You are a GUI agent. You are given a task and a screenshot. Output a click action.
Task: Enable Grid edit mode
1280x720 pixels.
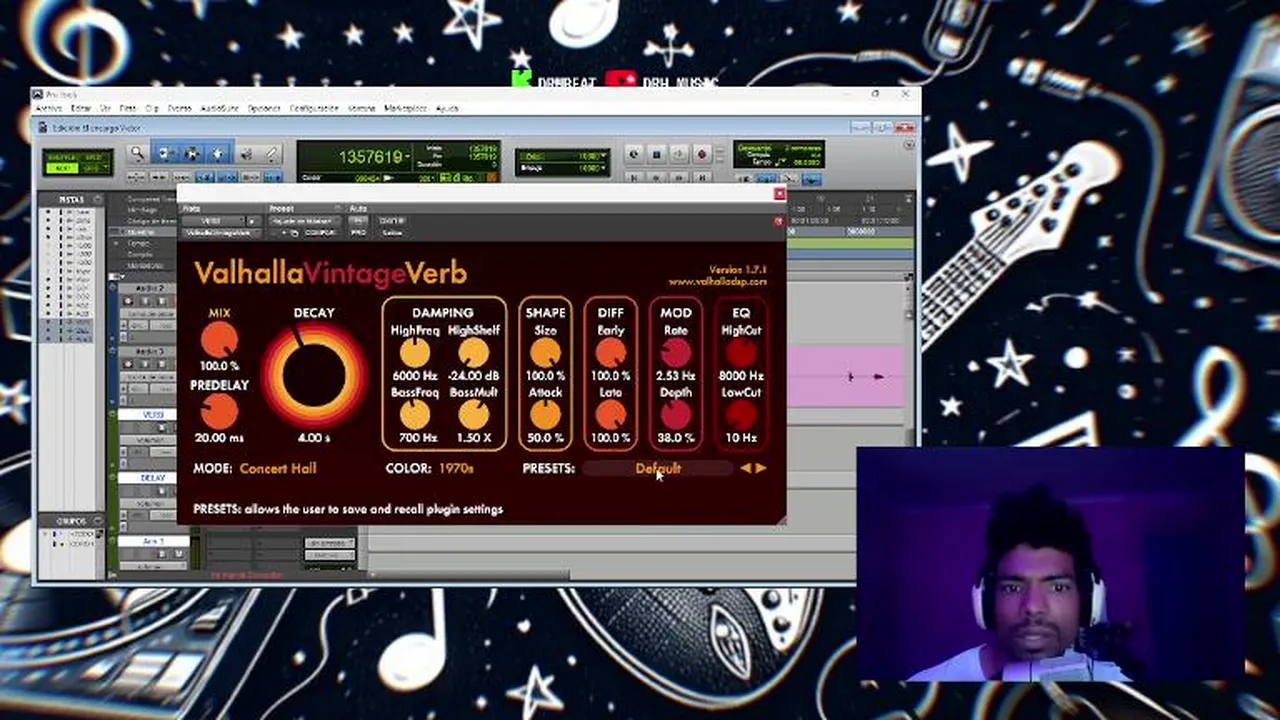(95, 168)
